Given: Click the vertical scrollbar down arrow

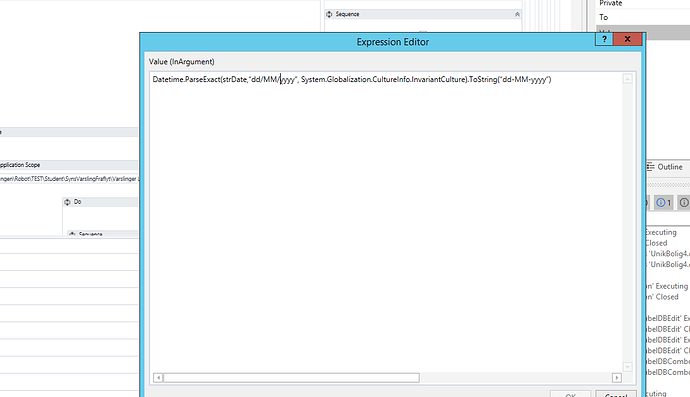Looking at the screenshot, I should tap(628, 367).
